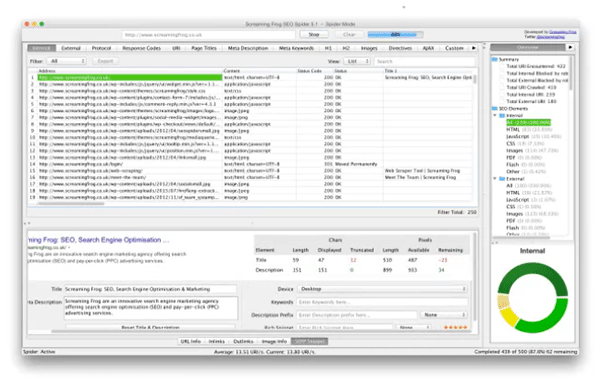The height and width of the screenshot is (380, 600).
Task: Click Reset Title & Description button
Action: click(150, 328)
